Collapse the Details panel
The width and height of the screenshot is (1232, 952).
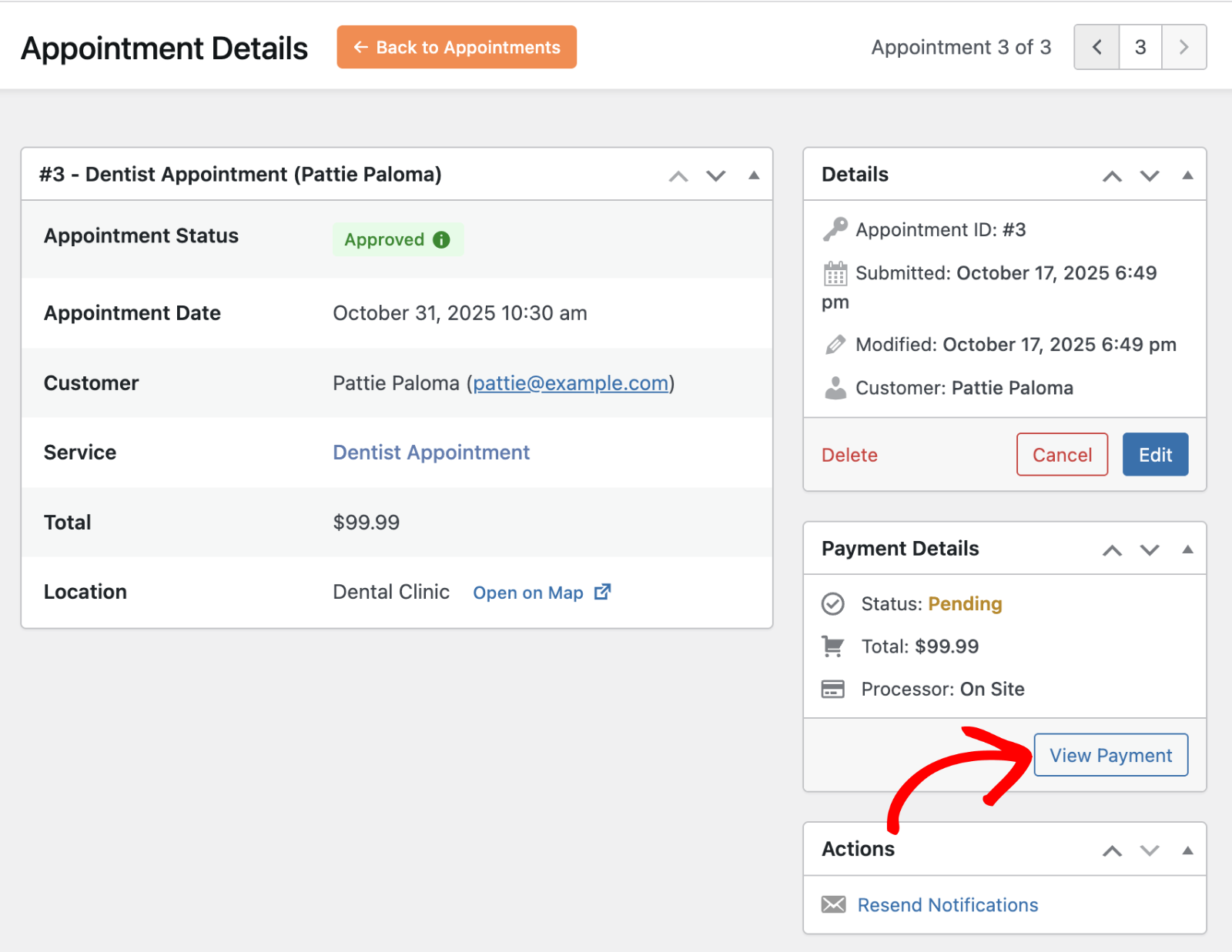click(1187, 175)
